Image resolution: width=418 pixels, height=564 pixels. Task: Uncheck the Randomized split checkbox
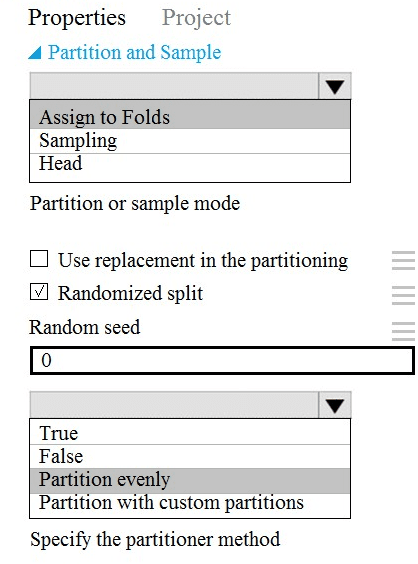coord(39,292)
